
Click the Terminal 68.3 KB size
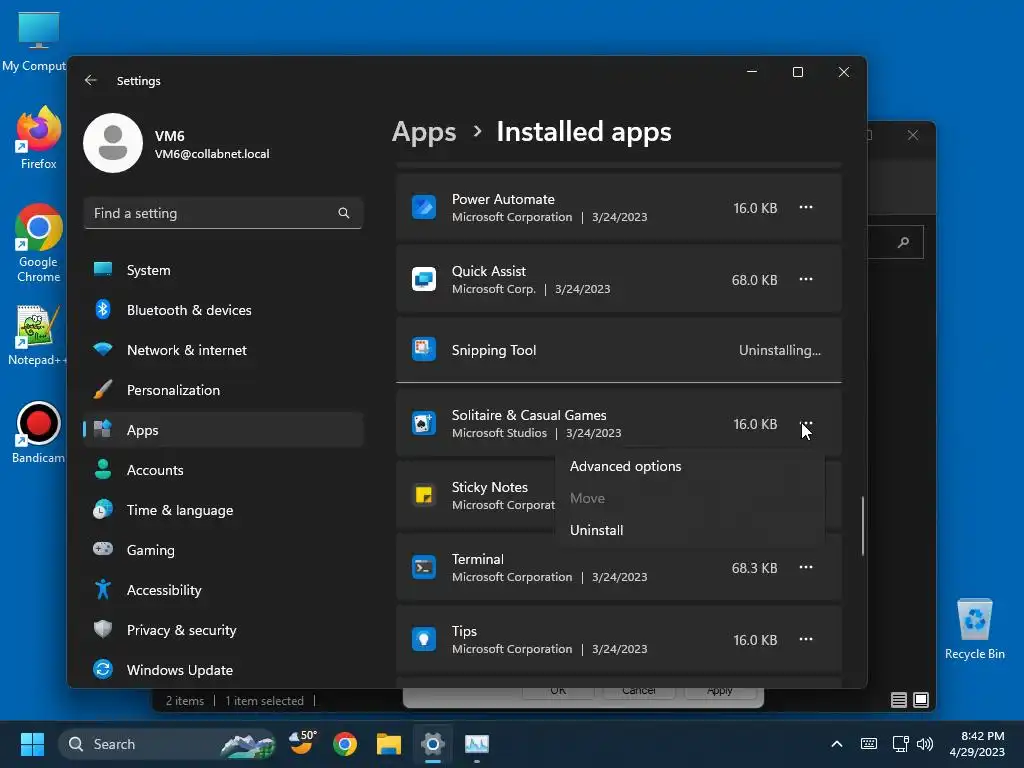754,568
